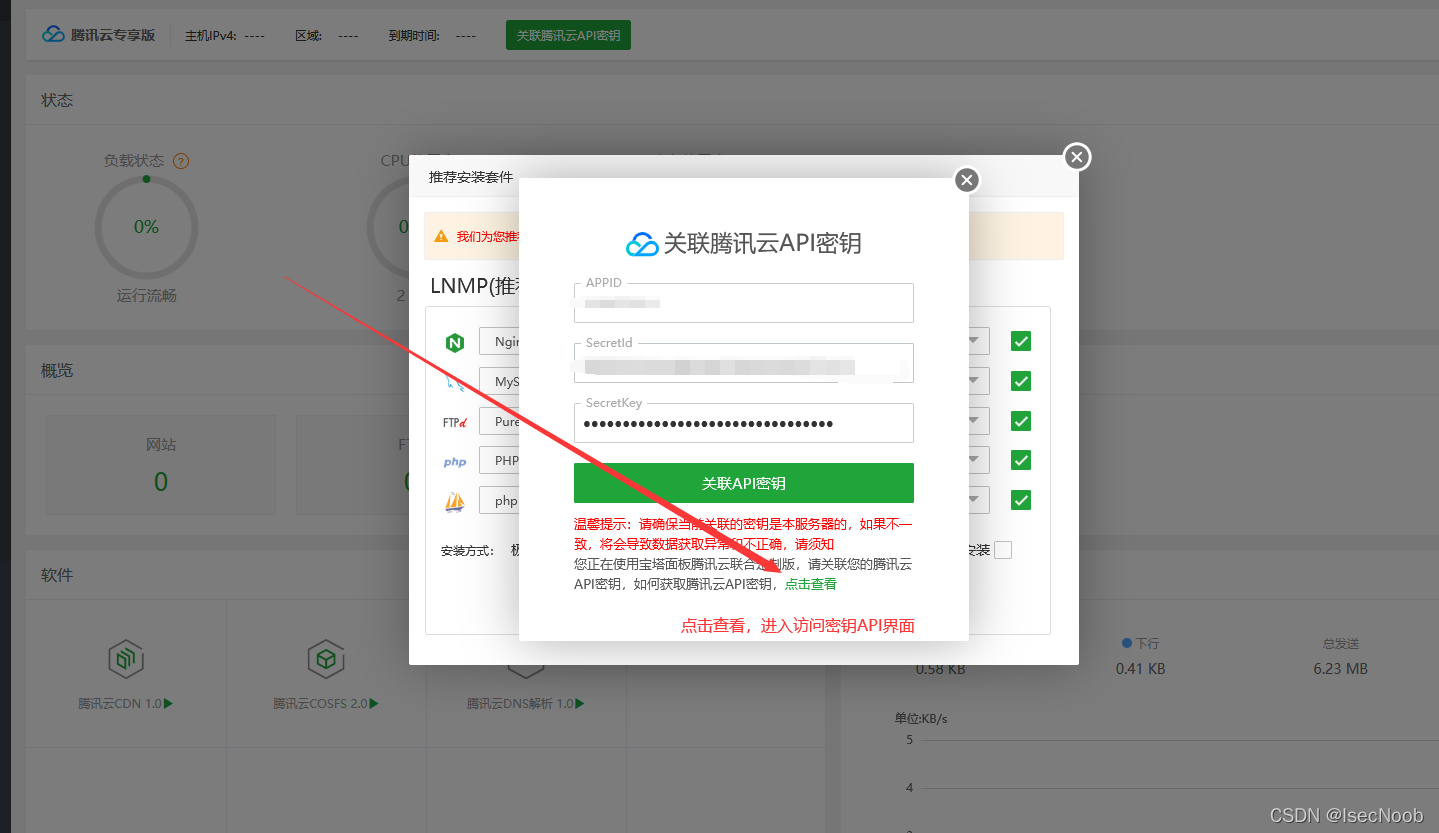Click the 腾讯云专享版 cloud logo

pos(53,34)
